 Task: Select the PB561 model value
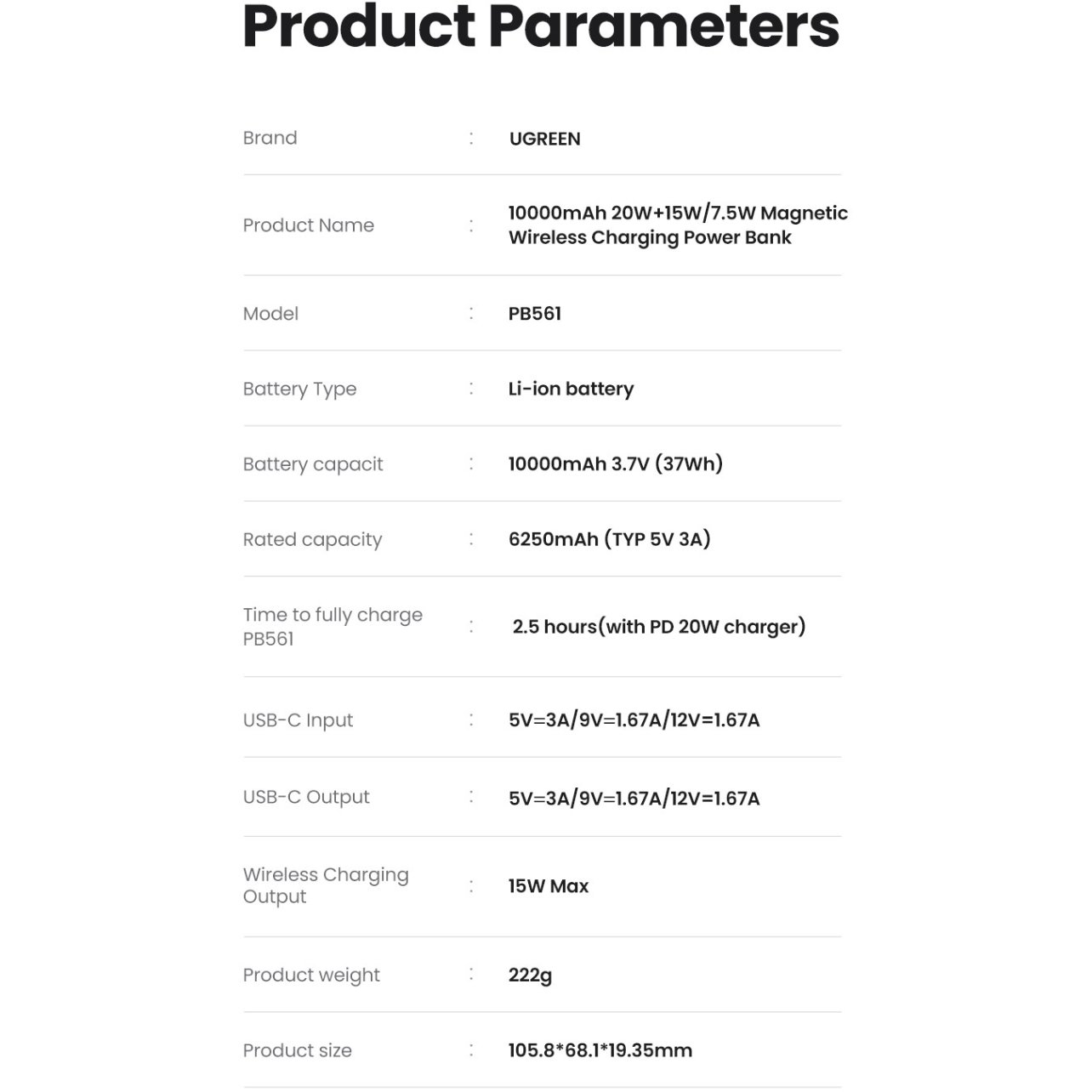click(534, 314)
